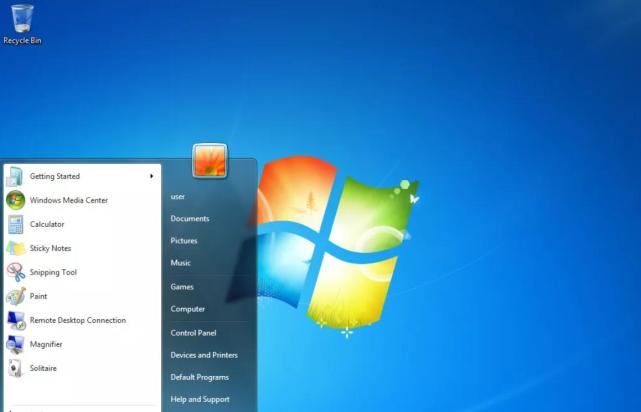Open Control Panel link
Screen dimensions: 641x412
click(193, 333)
